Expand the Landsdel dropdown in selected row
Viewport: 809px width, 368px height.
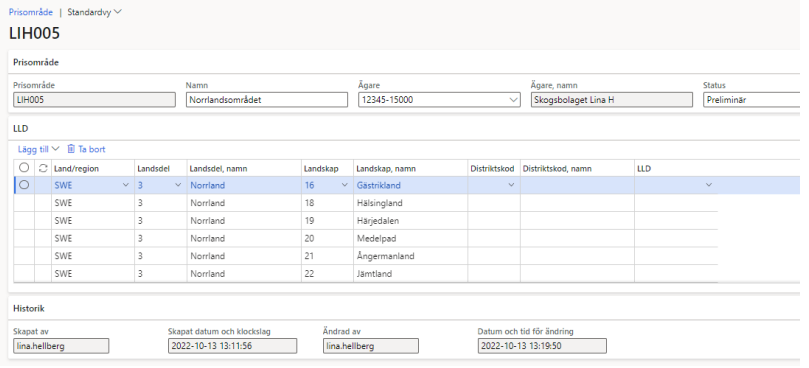tap(178, 186)
